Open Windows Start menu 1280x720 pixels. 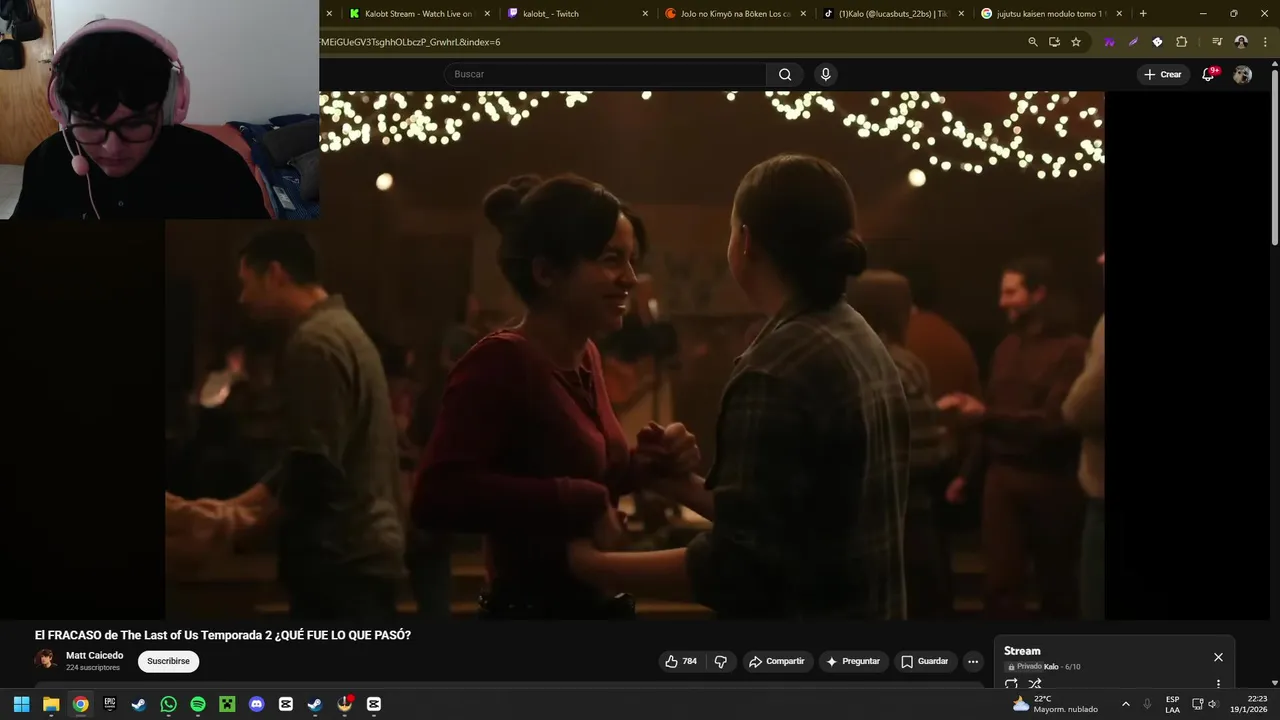click(x=21, y=704)
